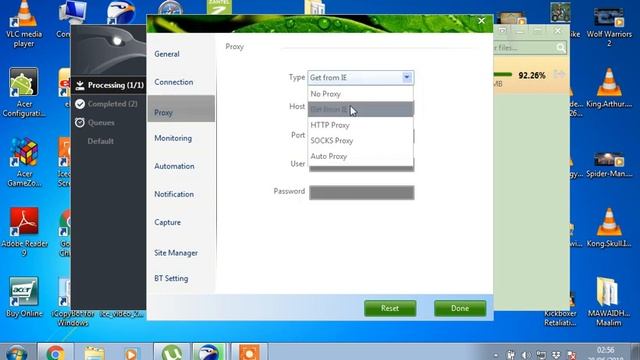Click the 92.26% download progress bar
The height and width of the screenshot is (360, 640).
pos(503,75)
